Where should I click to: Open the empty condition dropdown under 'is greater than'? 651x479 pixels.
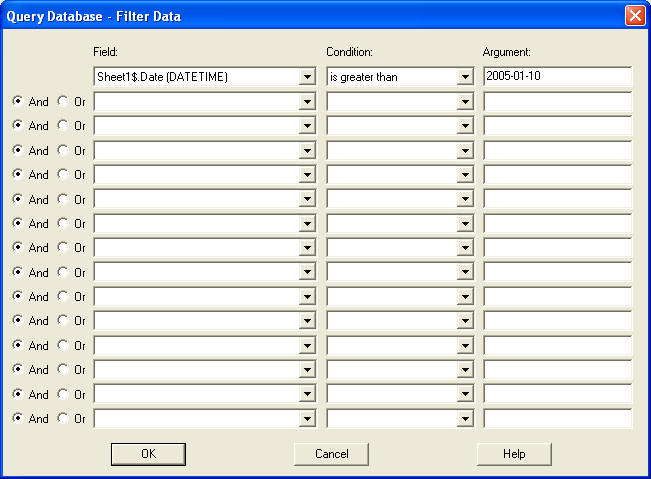465,102
